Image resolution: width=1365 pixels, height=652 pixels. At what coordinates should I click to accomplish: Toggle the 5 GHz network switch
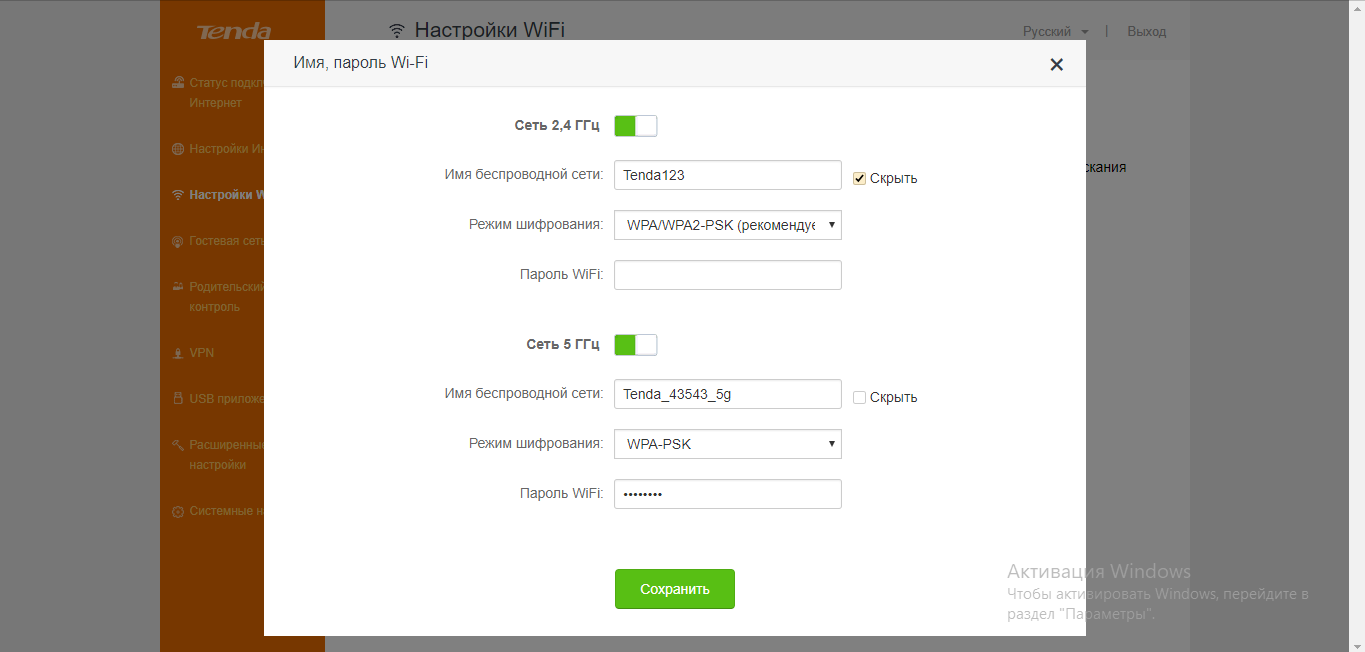click(x=635, y=345)
